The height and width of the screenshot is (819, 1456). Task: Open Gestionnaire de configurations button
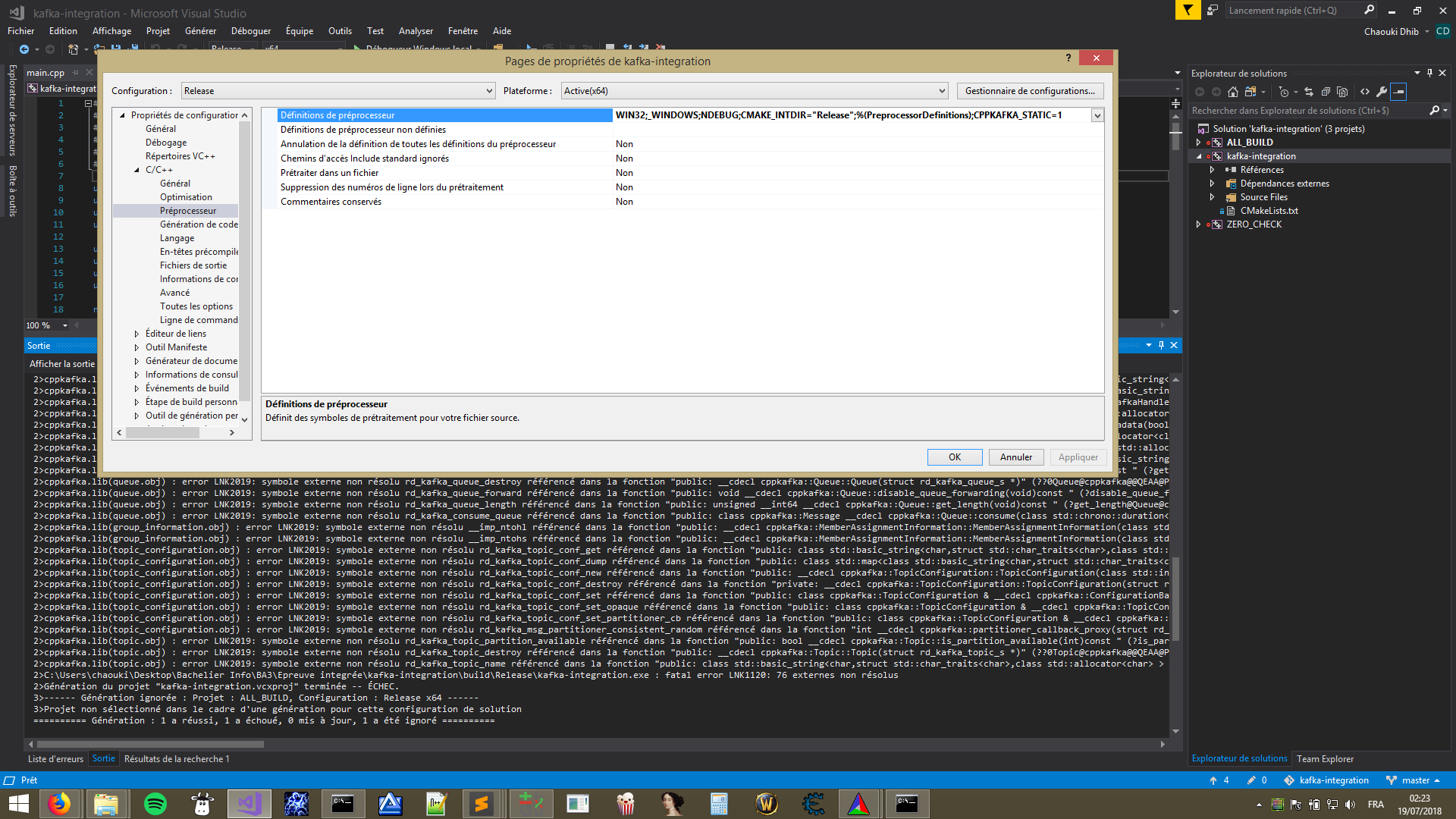(x=1030, y=91)
